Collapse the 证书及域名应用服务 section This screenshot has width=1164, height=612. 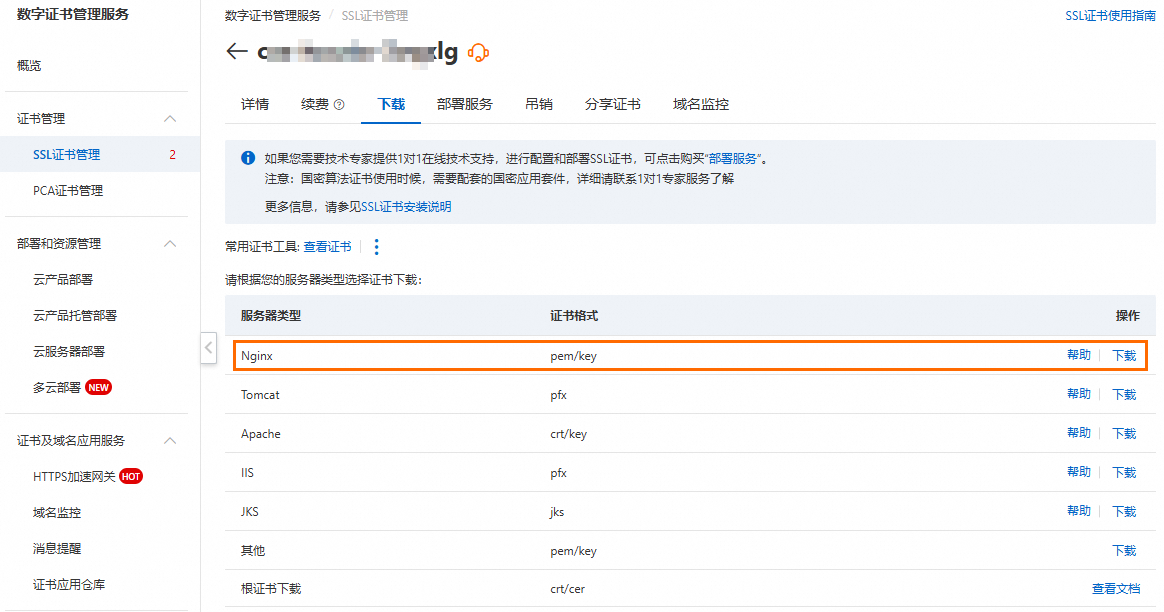coord(170,441)
